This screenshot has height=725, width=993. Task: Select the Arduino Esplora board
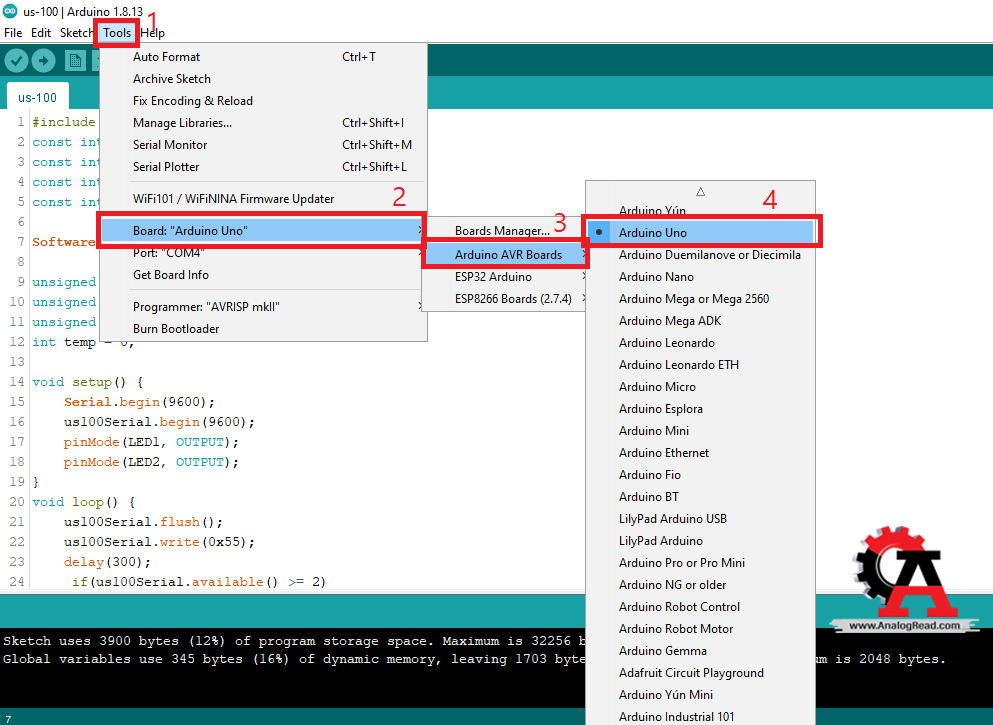pyautogui.click(x=700, y=409)
